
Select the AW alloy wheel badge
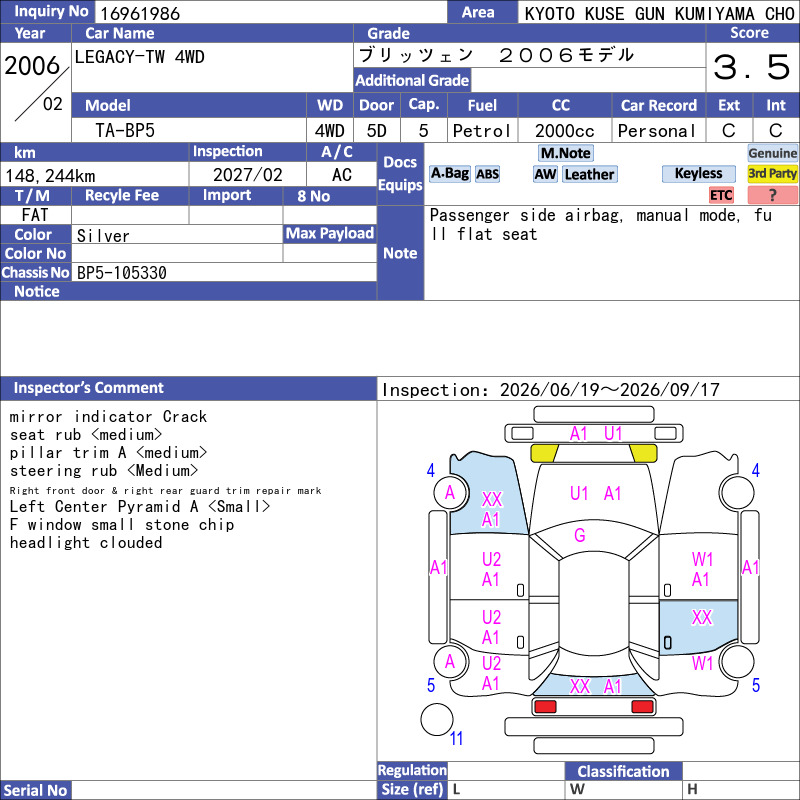click(545, 174)
